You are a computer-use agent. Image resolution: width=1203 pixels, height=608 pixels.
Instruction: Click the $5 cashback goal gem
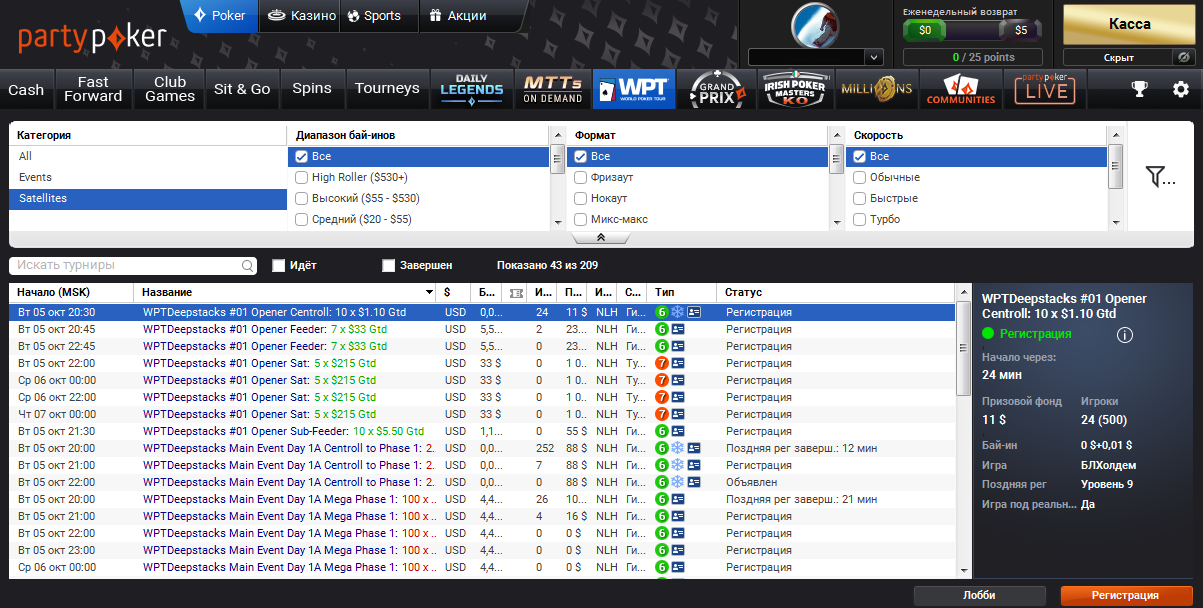1020,30
